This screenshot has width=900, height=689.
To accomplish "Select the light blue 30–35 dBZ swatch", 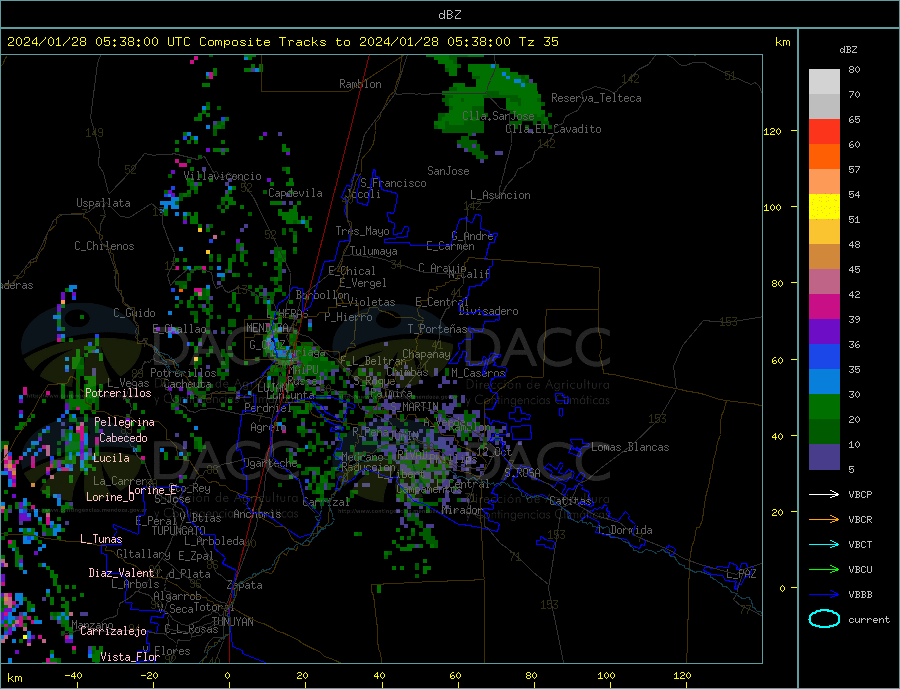I will (x=824, y=382).
